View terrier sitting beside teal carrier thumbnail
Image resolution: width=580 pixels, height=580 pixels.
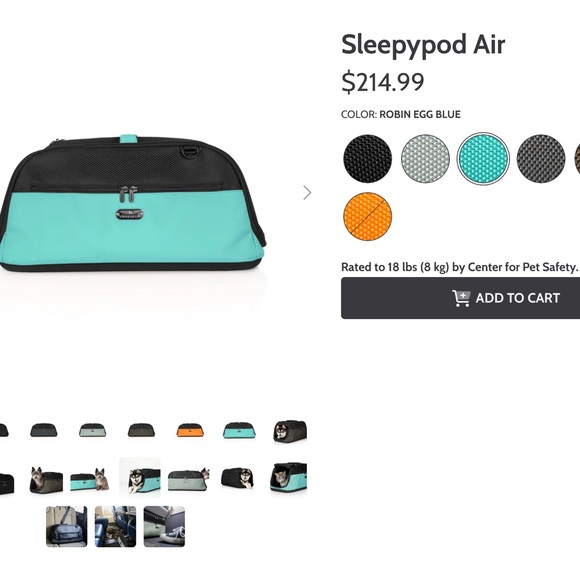coord(90,479)
